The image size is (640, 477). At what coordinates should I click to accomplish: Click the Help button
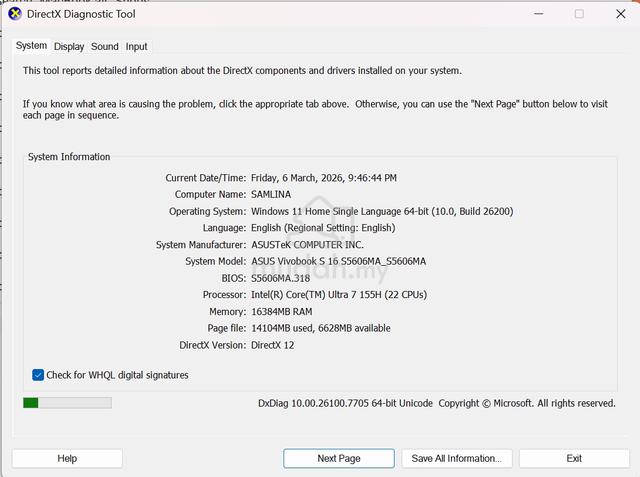(67, 458)
